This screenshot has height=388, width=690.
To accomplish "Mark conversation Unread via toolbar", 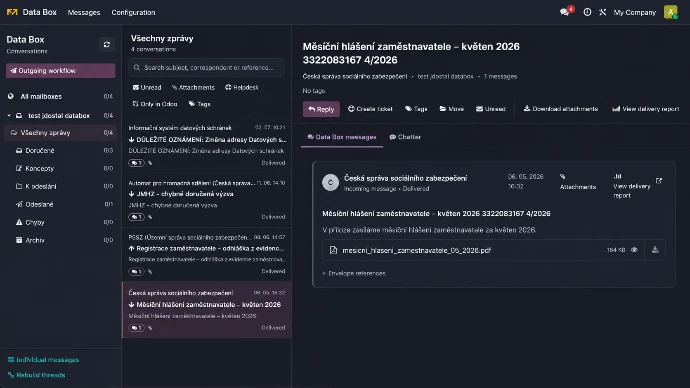I will (491, 109).
